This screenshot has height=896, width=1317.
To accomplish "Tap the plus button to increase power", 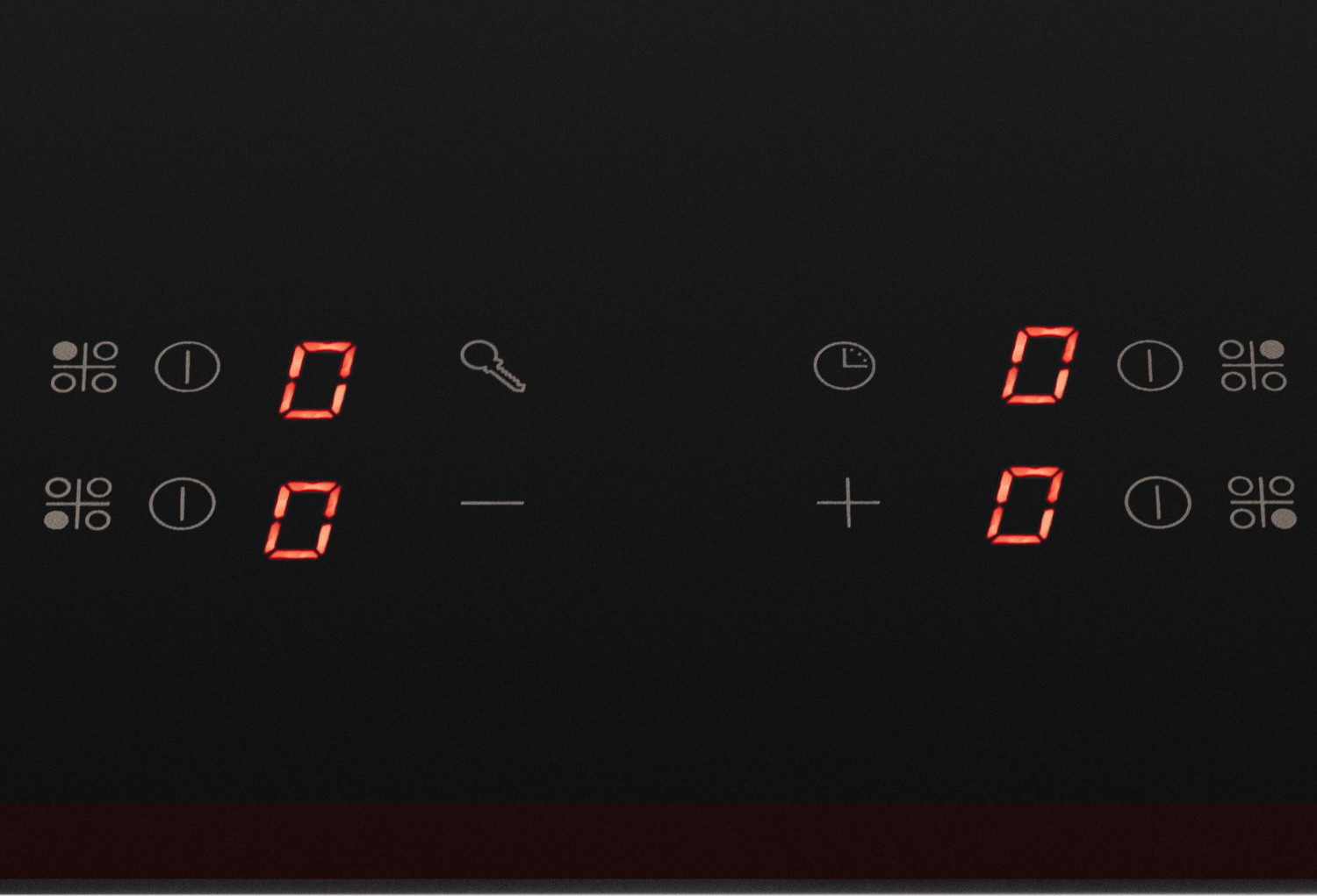I will (848, 503).
